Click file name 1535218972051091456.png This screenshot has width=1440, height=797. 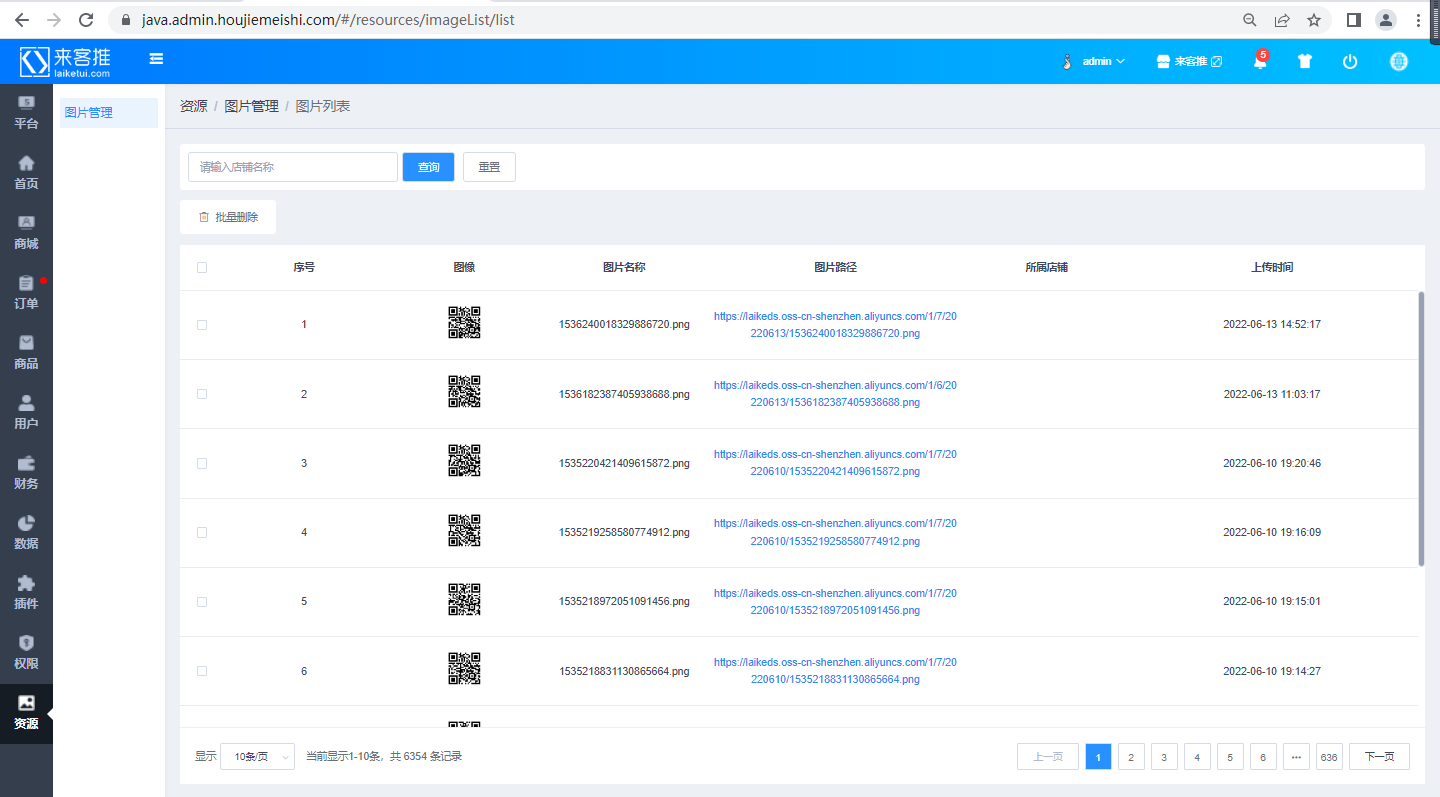point(624,602)
